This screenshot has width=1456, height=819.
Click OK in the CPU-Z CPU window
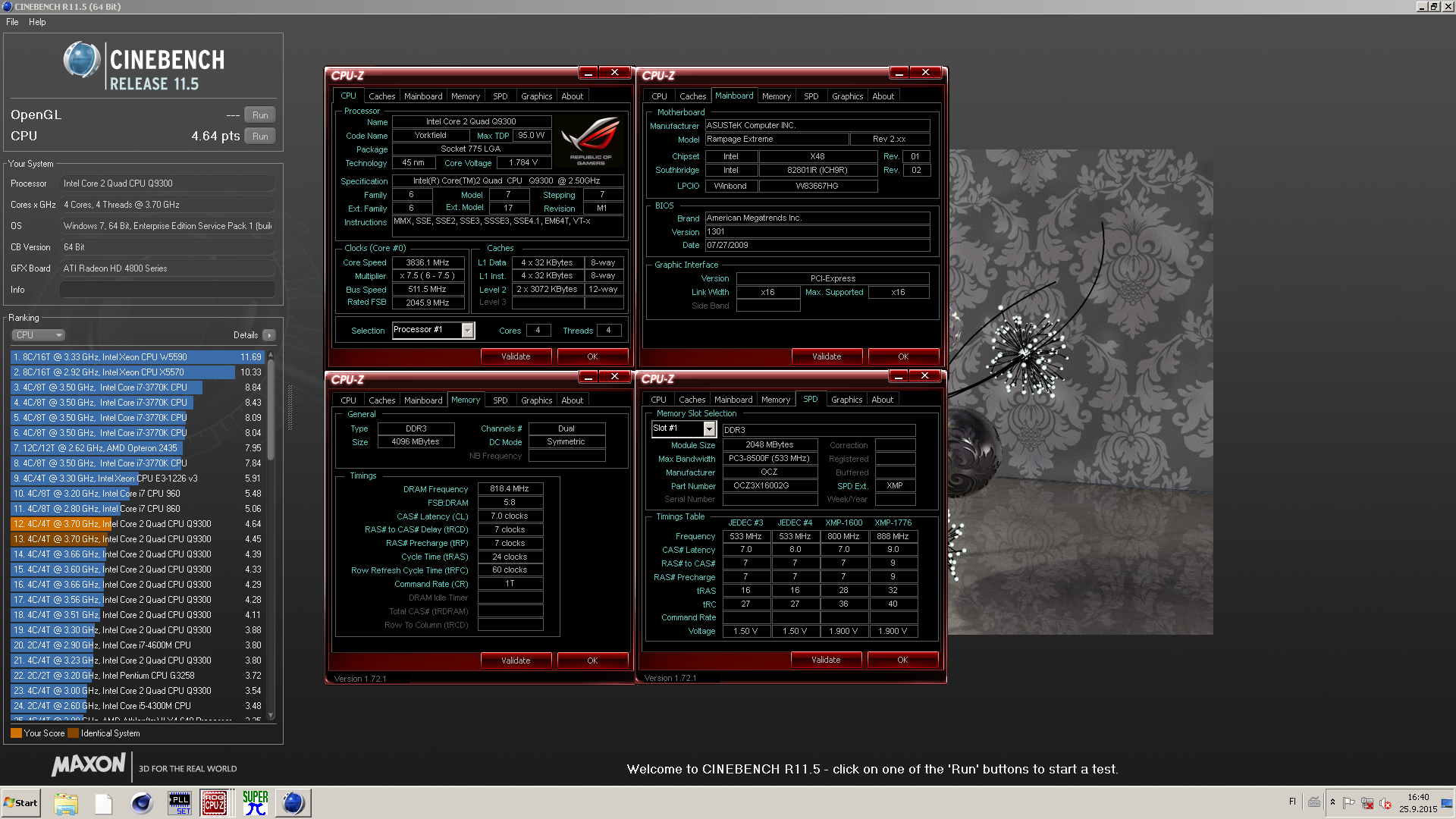coord(592,356)
